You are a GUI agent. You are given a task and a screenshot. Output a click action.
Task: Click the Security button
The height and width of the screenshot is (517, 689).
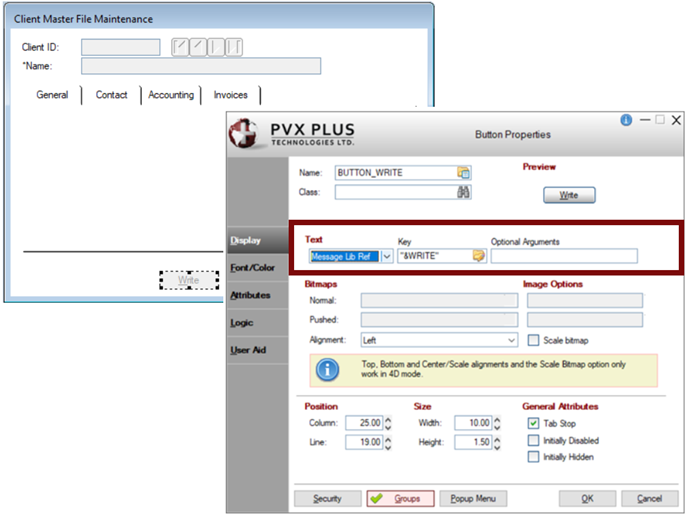click(326, 498)
